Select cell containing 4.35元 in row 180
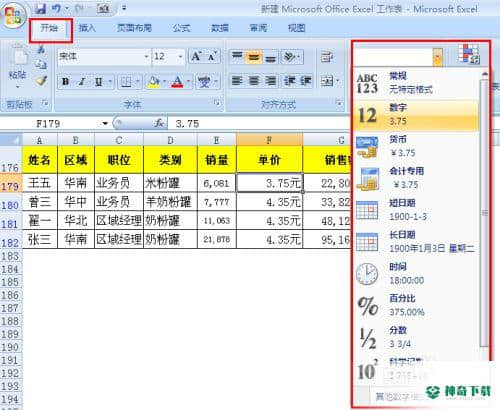 tap(269, 202)
